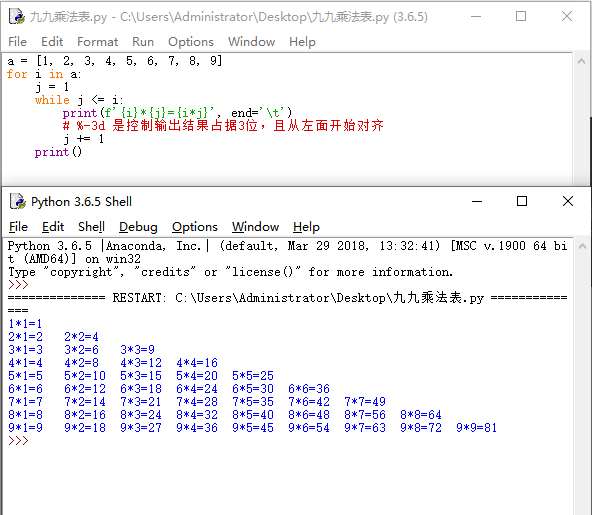Maximize the Python Shell window
Screen dimensions: 592x515
pos(522,201)
